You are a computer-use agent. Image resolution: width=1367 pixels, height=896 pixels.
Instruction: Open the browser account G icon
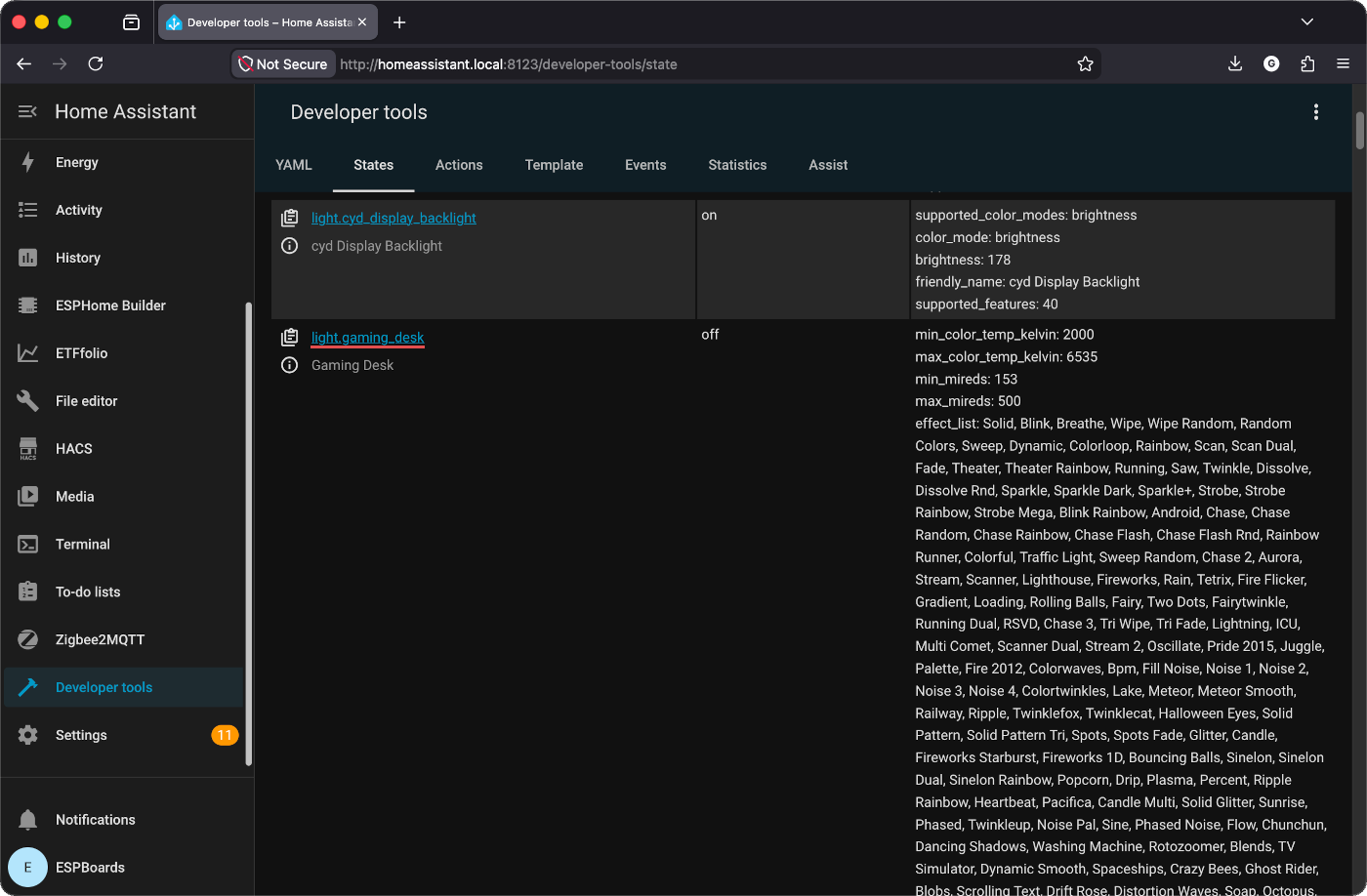(x=1271, y=64)
